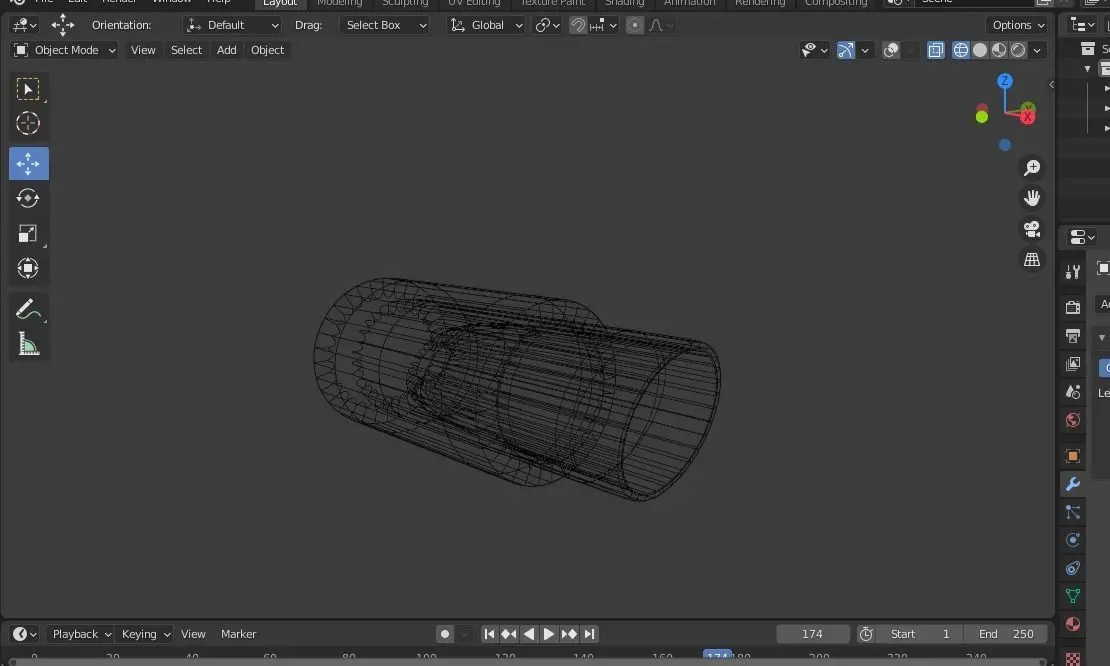This screenshot has width=1110, height=666.
Task: Jump to previous keyframe
Action: (509, 634)
